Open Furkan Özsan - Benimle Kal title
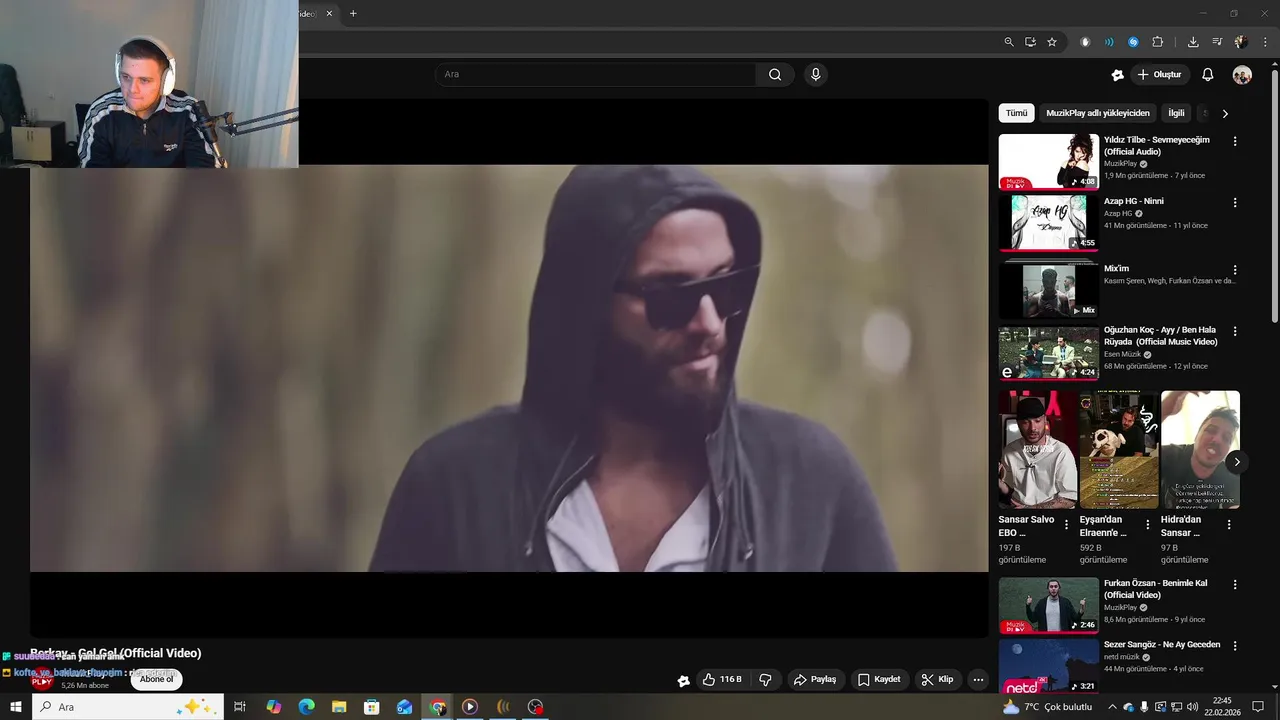 click(x=1155, y=589)
